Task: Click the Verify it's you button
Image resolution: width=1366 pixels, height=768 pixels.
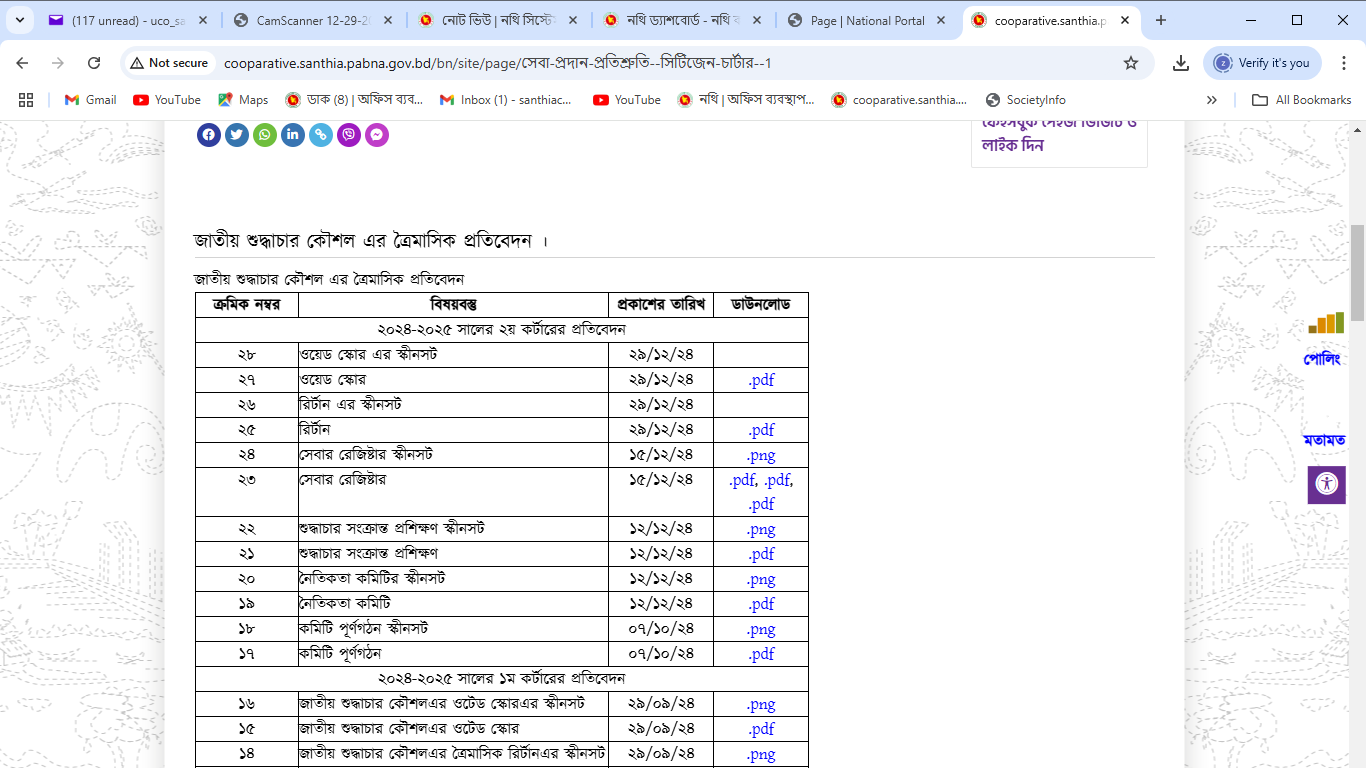Action: (x=1262, y=63)
